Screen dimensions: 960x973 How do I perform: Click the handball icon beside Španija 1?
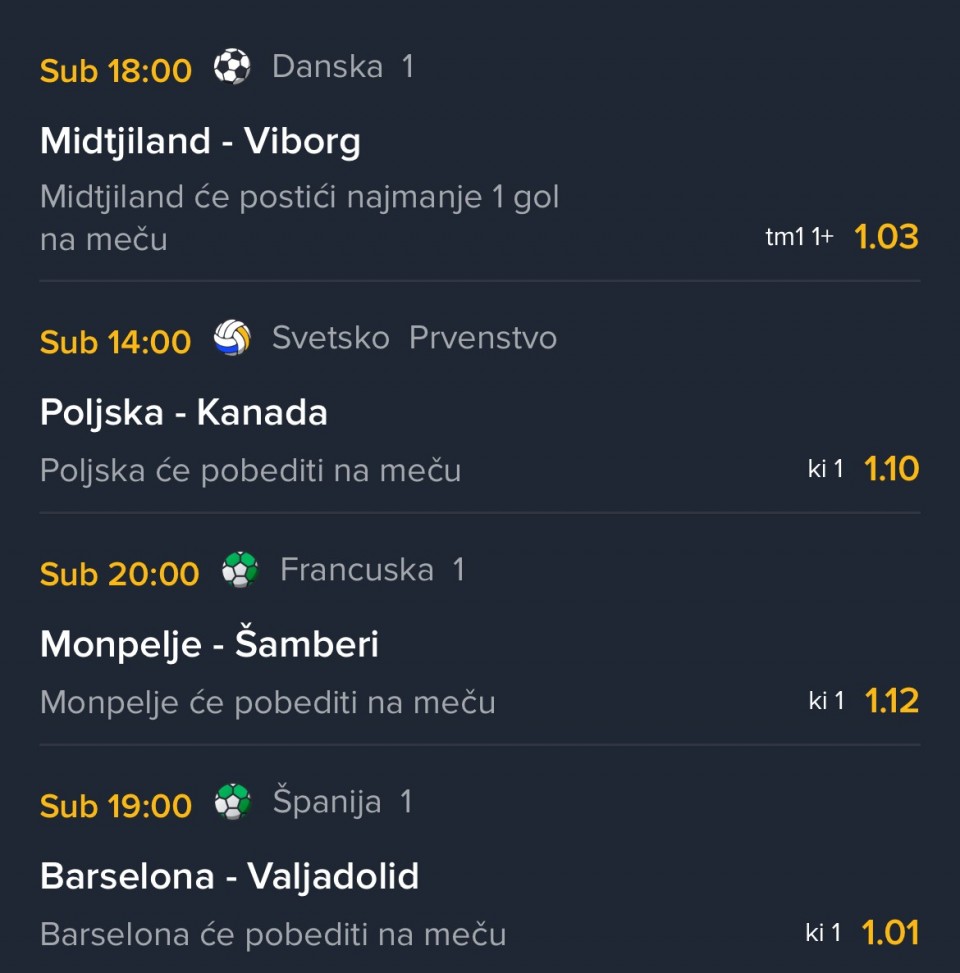click(232, 802)
